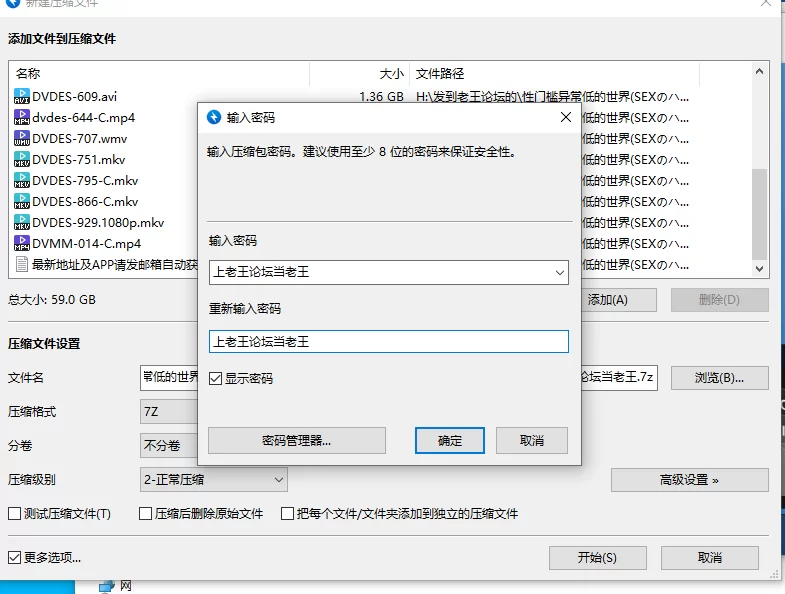Click the DVDES-795-C.mkv file icon
Screen dimensions: 785x594
pos(22,180)
